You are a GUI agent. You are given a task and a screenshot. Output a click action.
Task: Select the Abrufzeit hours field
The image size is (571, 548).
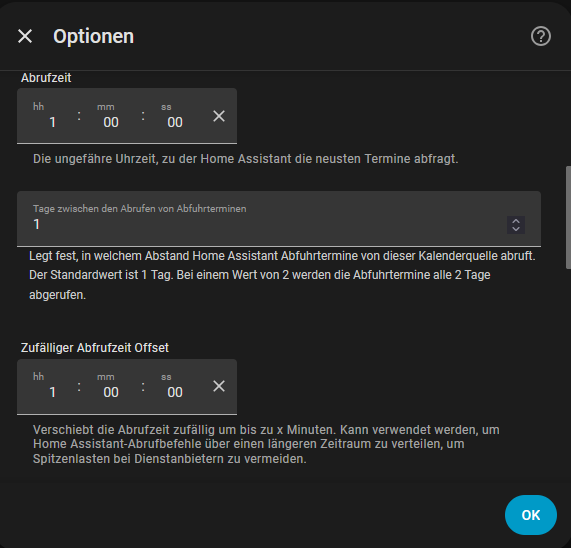(47, 116)
